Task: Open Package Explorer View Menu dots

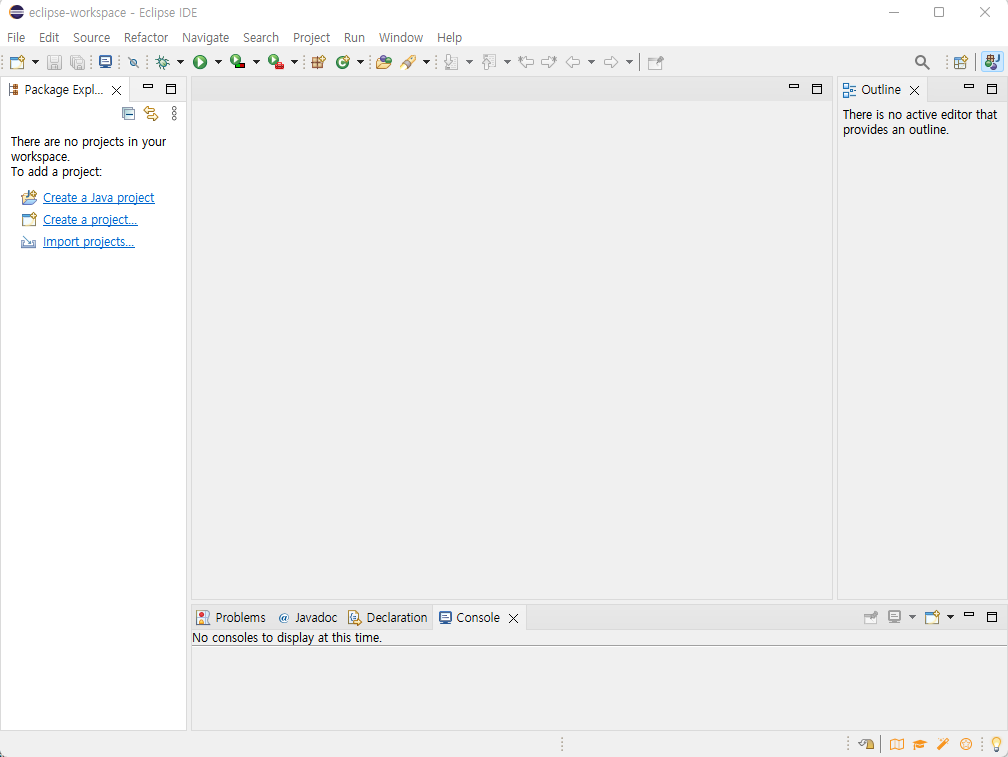Action: click(x=174, y=114)
